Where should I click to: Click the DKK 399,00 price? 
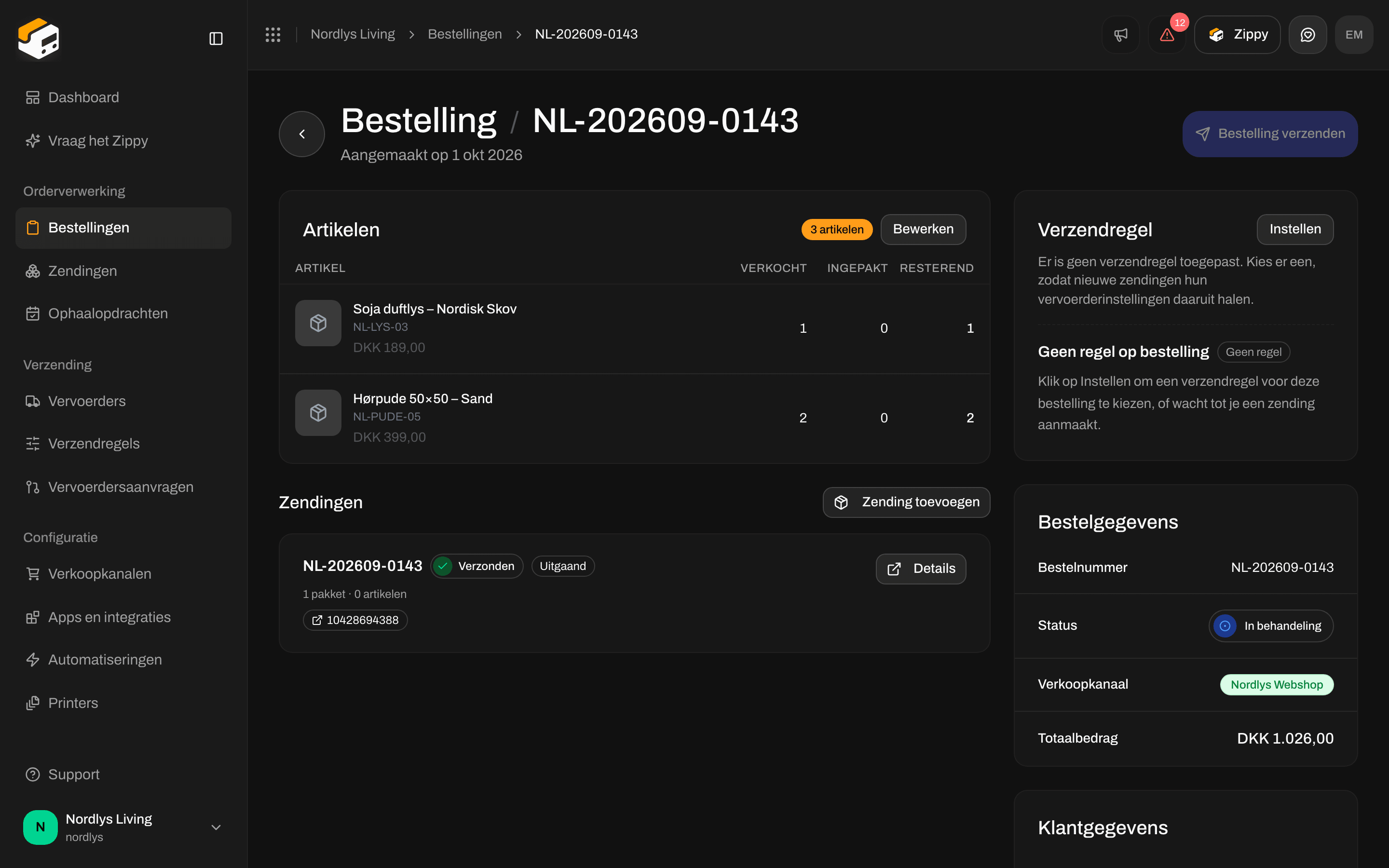tap(389, 437)
